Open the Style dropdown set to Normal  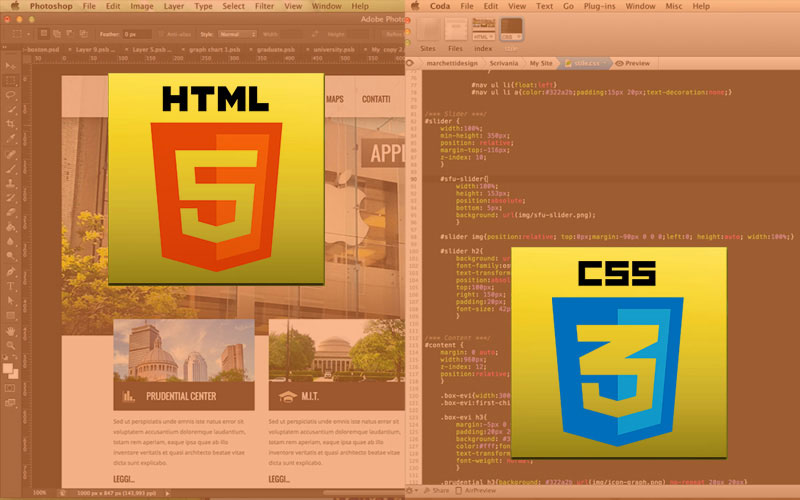tap(237, 34)
